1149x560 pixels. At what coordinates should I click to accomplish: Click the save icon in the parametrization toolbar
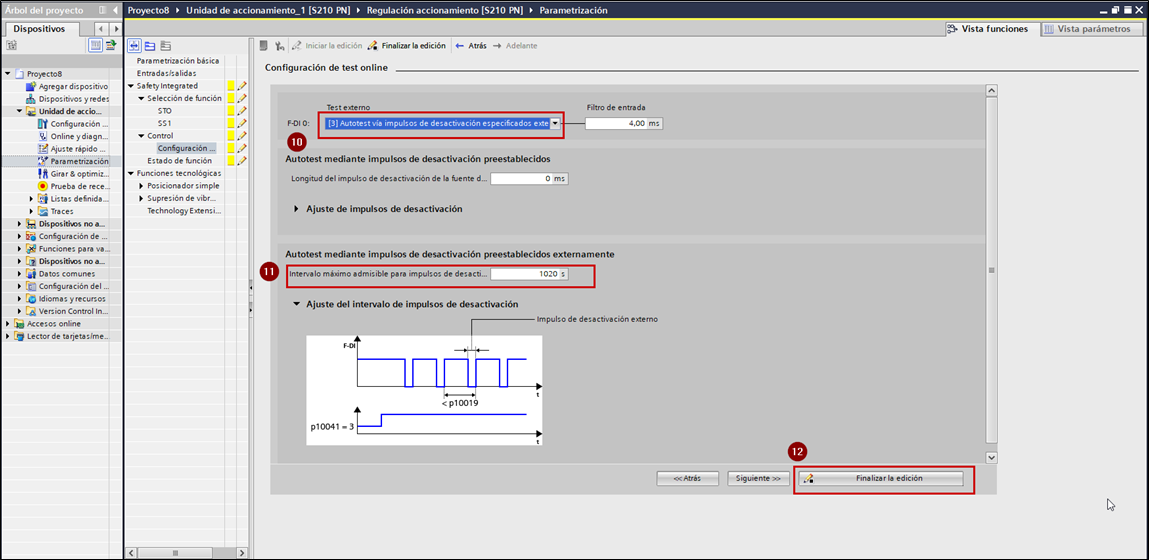point(264,46)
